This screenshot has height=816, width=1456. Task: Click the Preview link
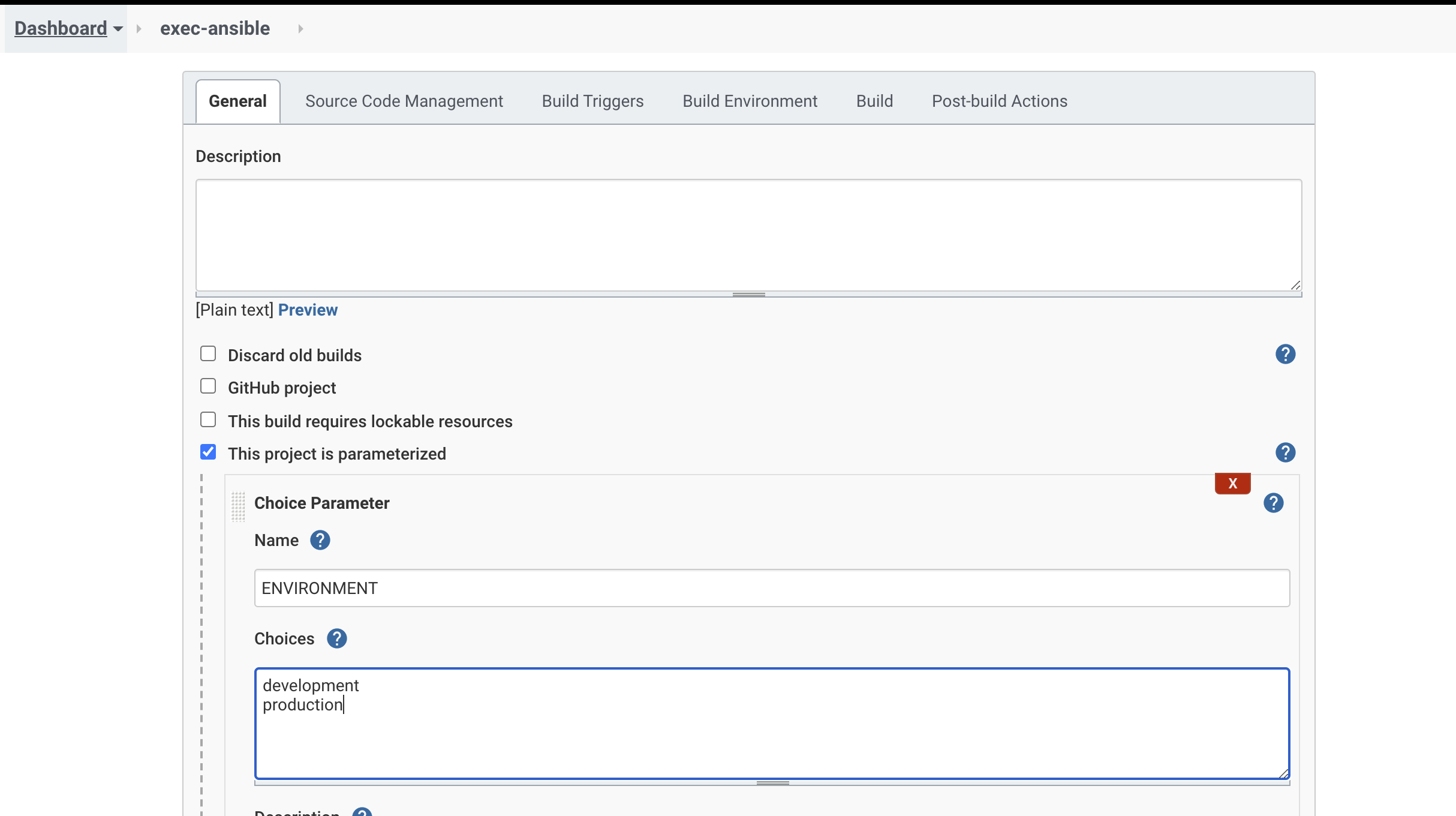pyautogui.click(x=308, y=310)
